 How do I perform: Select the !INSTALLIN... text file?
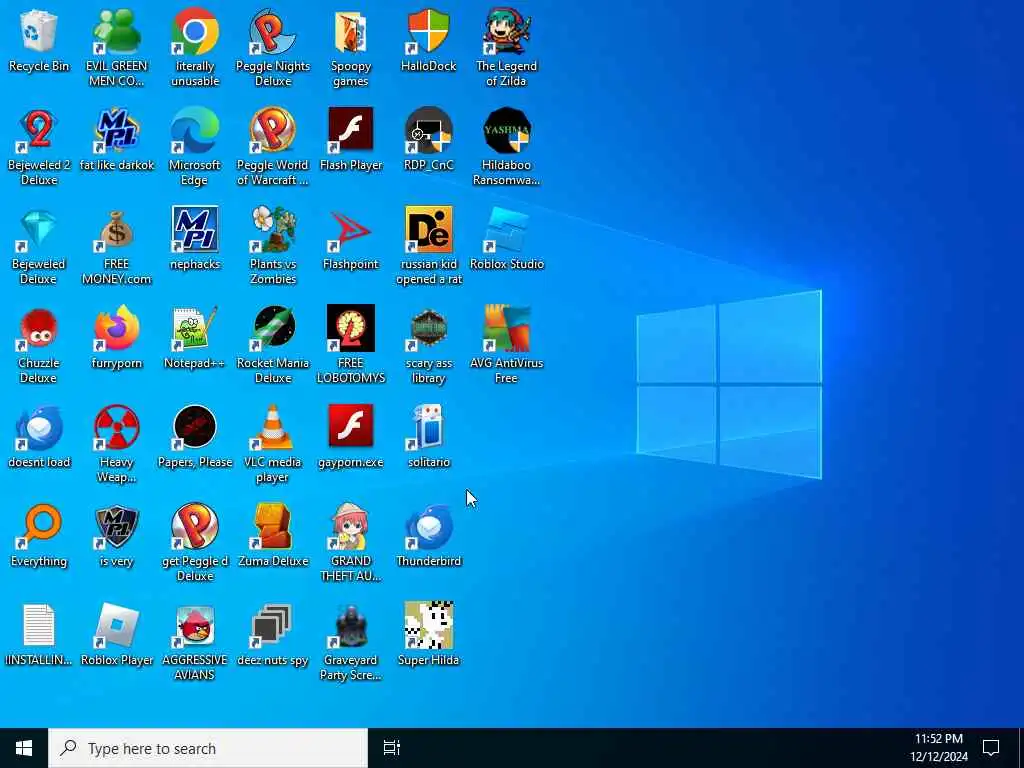(39, 626)
